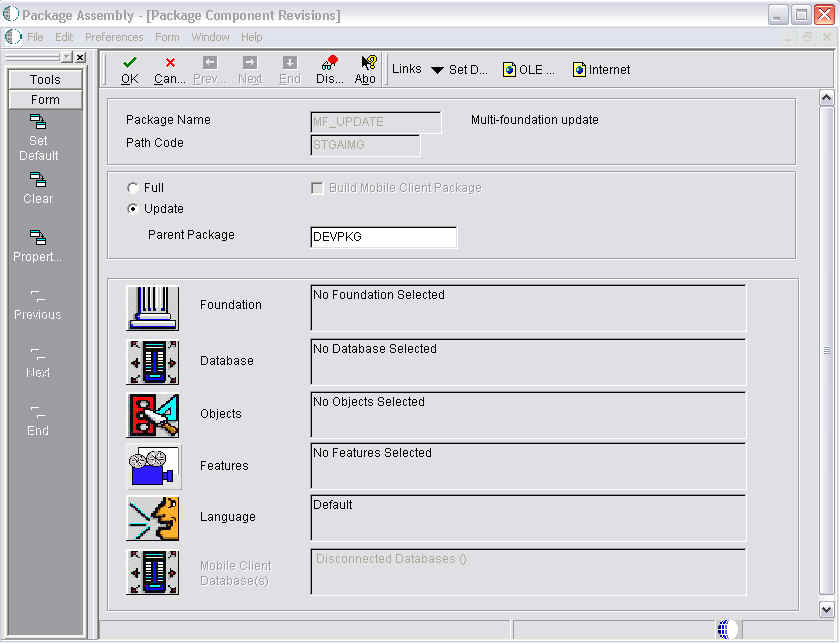Open the Internet link icon

click(579, 70)
